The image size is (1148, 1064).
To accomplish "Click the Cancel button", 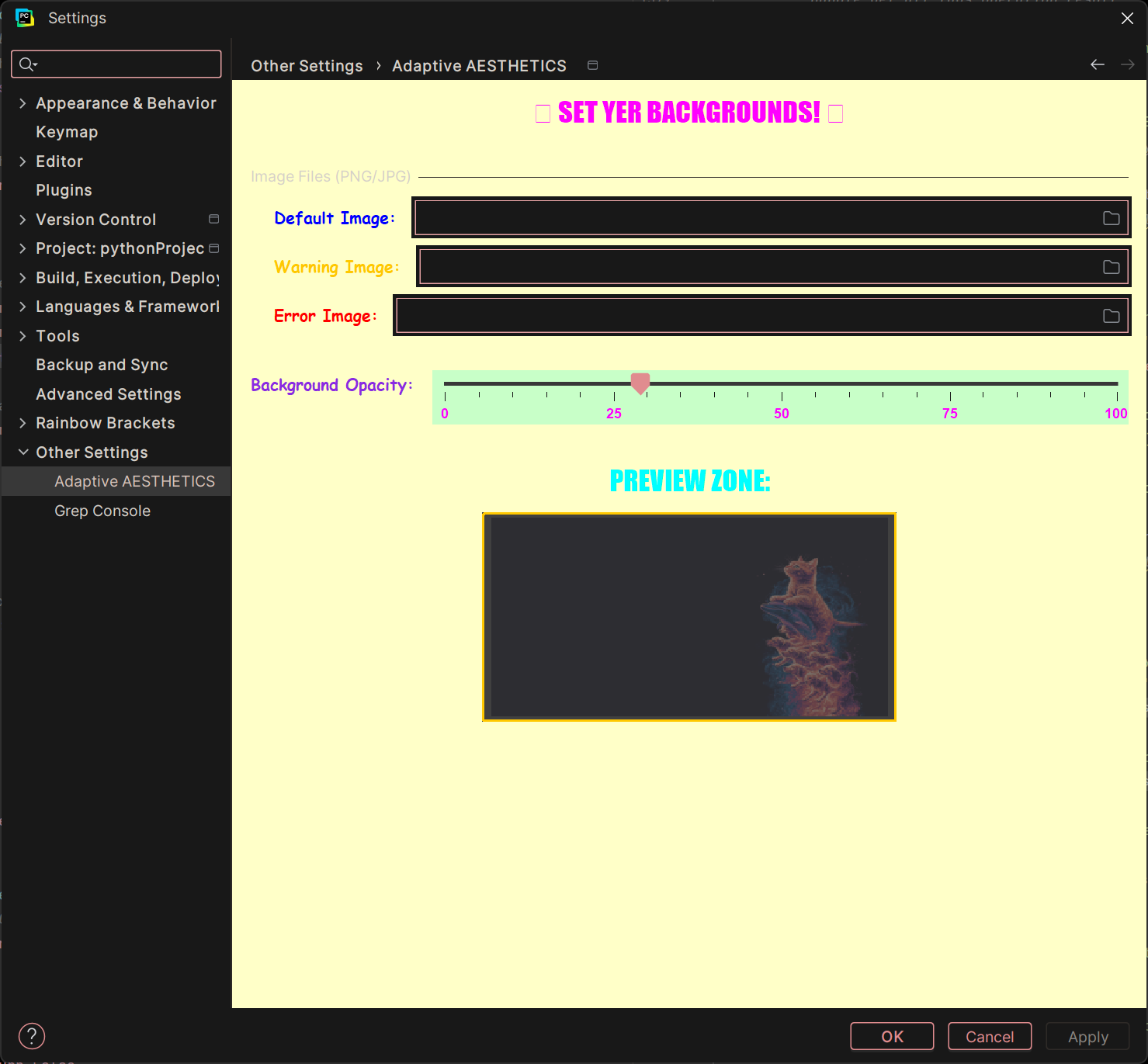I will [989, 1037].
